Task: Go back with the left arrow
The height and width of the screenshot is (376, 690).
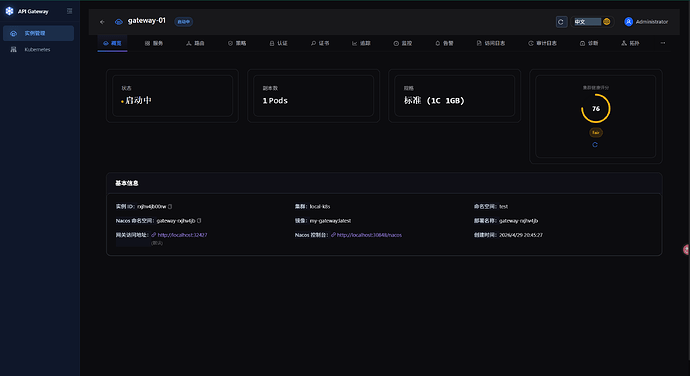Action: click(102, 22)
